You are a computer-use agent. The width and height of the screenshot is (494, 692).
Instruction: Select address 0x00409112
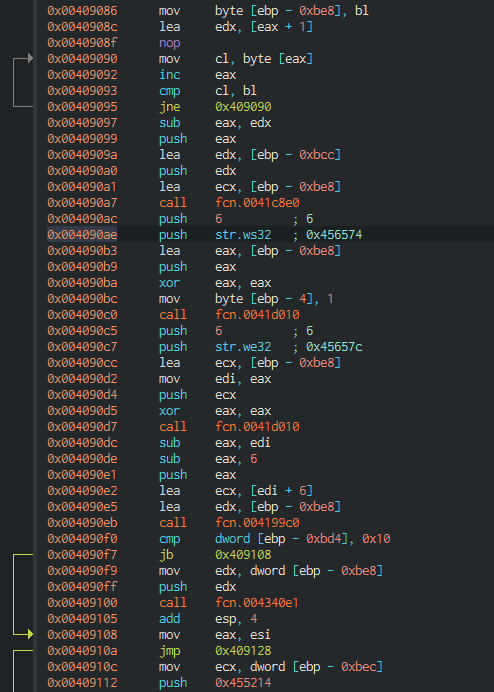click(82, 683)
